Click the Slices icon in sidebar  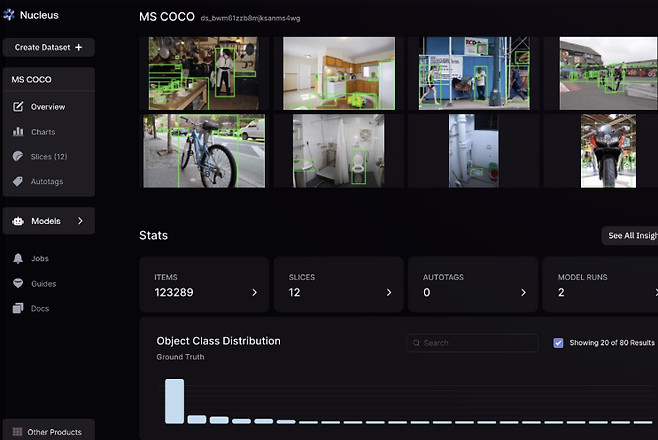click(18, 157)
